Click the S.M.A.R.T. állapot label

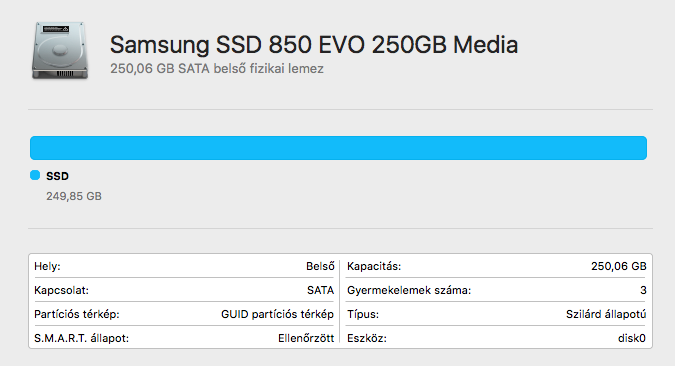pyautogui.click(x=81, y=338)
